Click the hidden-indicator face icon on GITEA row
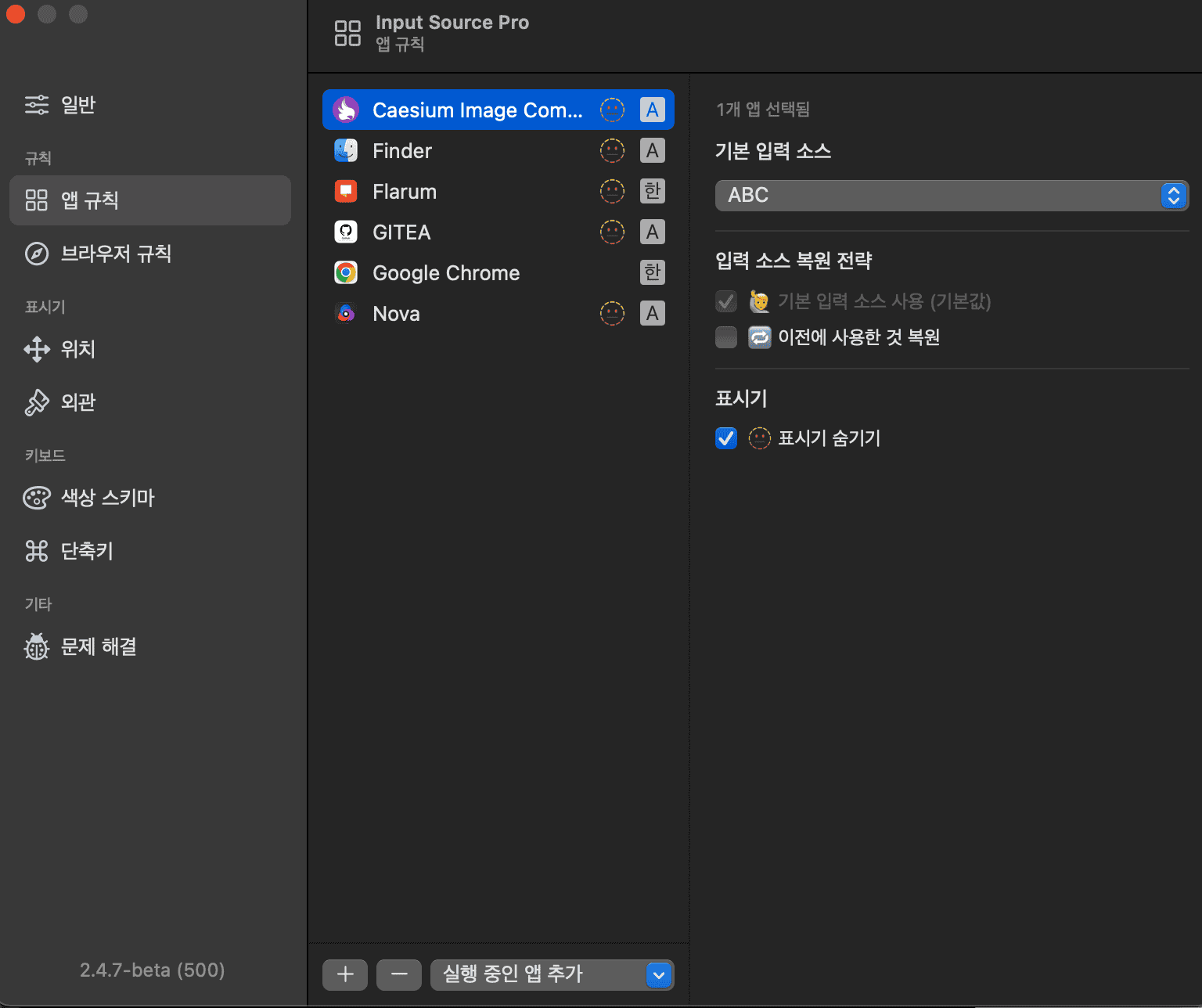Viewport: 1202px width, 1008px height. (x=612, y=232)
